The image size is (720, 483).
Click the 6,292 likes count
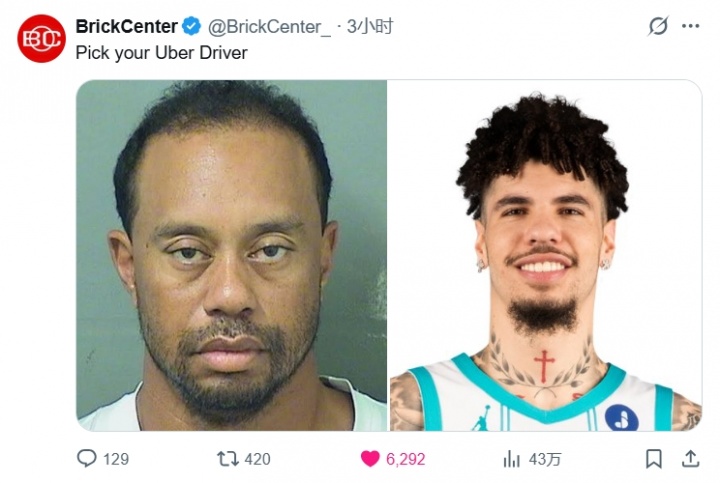[x=405, y=459]
